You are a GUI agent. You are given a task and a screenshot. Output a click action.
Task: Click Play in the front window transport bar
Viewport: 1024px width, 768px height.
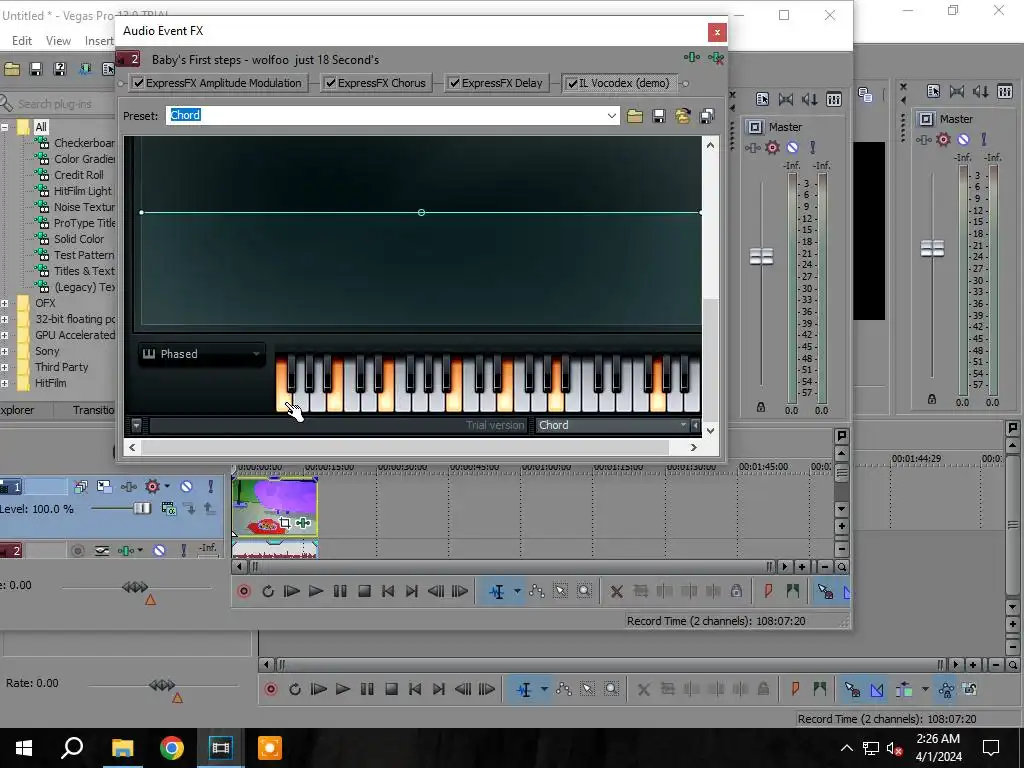coord(315,592)
